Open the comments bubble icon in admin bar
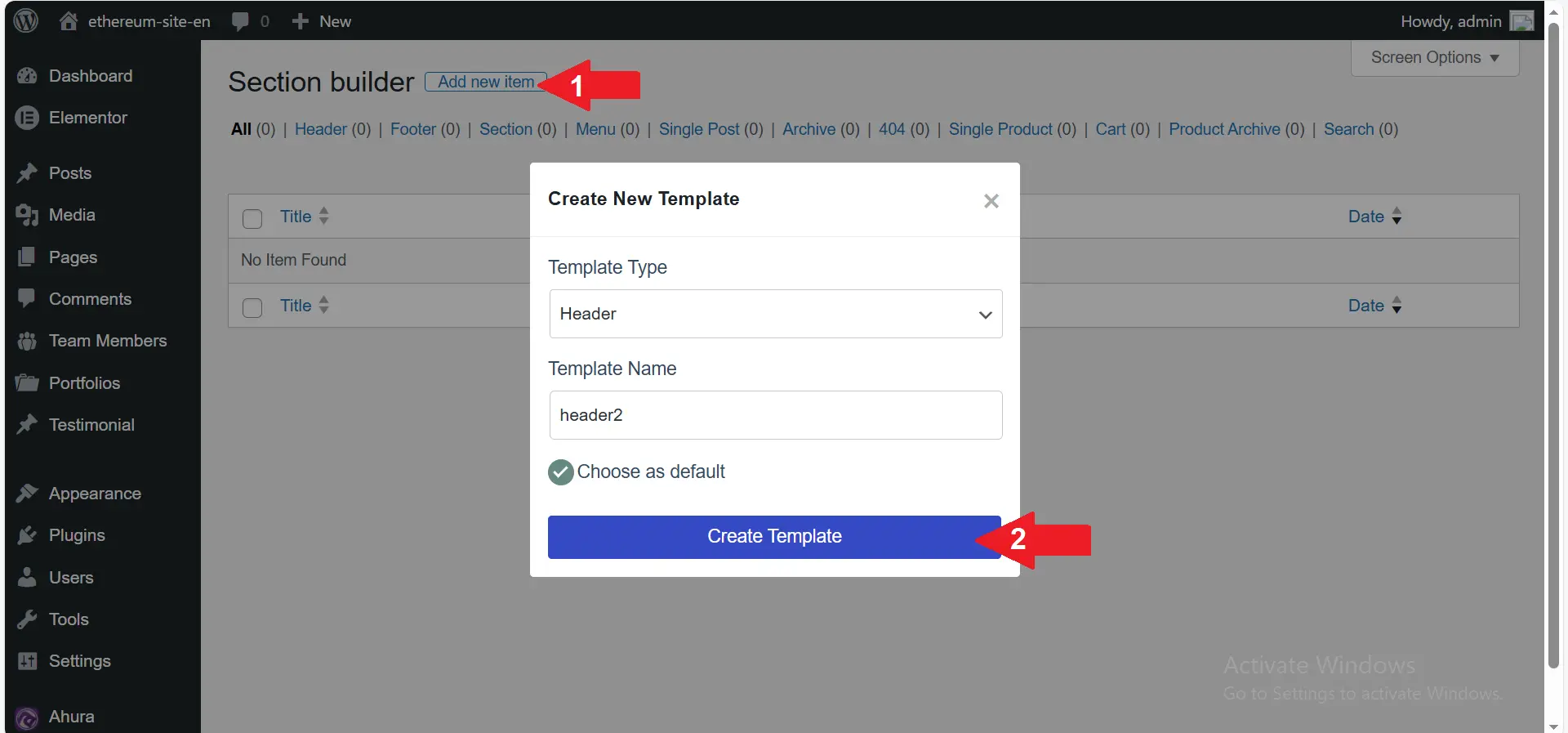 (x=240, y=21)
